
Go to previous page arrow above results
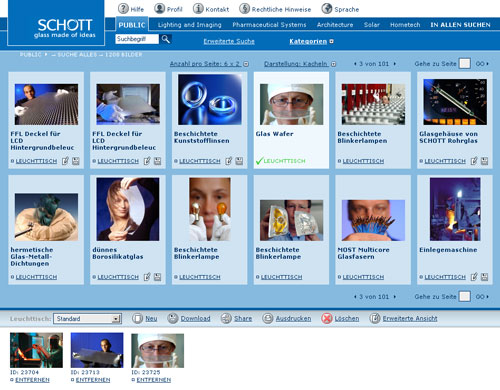(x=355, y=63)
